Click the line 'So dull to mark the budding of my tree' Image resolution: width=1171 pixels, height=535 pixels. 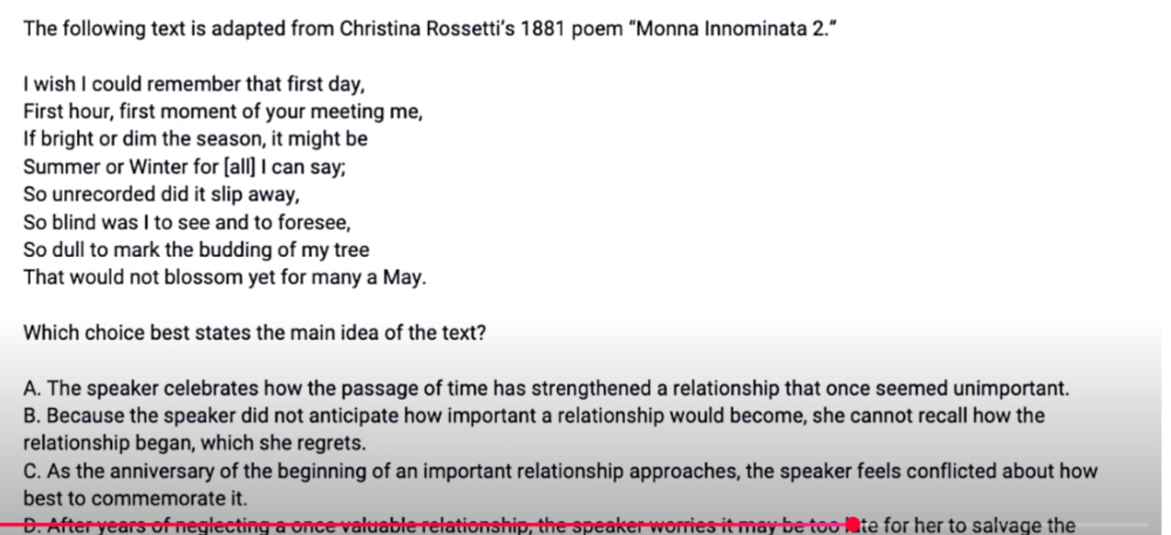196,250
